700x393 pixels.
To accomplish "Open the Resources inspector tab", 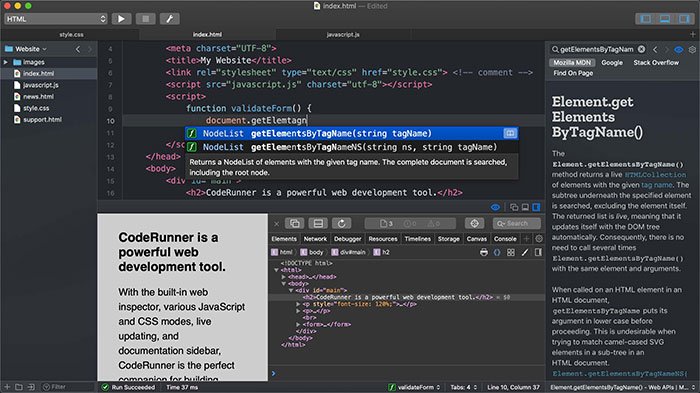I will [383, 239].
